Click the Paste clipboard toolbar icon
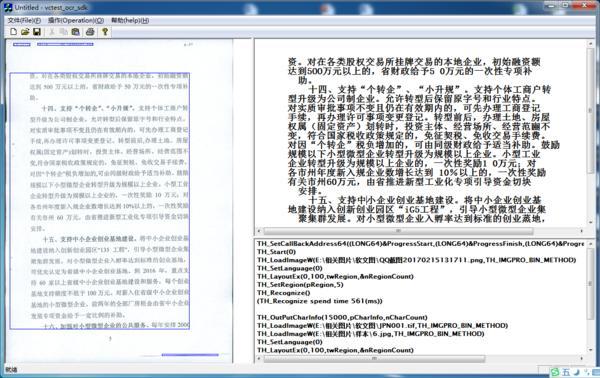The width and height of the screenshot is (600, 378). [75, 32]
